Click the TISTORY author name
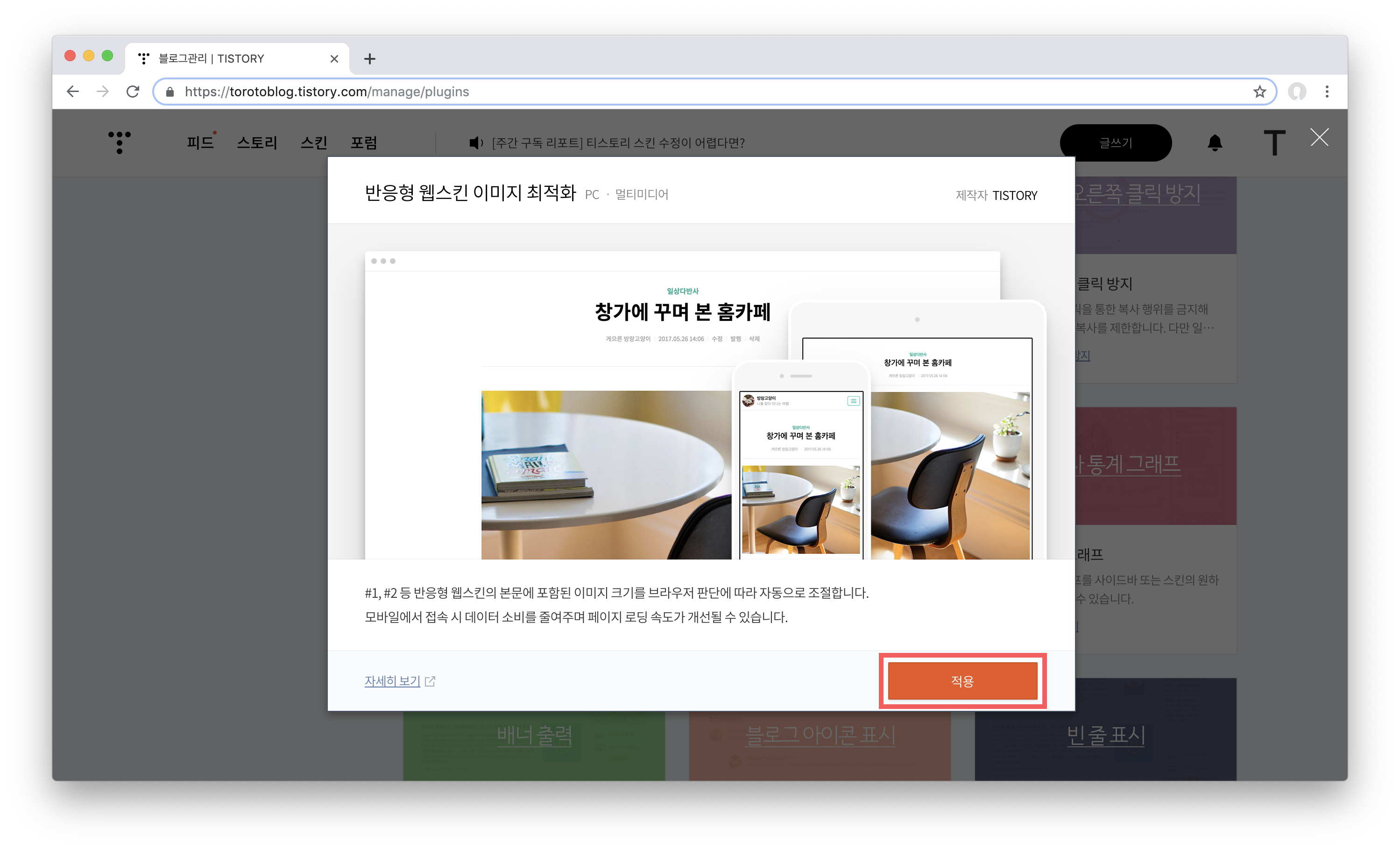Image resolution: width=1400 pixels, height=850 pixels. pyautogui.click(x=1014, y=195)
